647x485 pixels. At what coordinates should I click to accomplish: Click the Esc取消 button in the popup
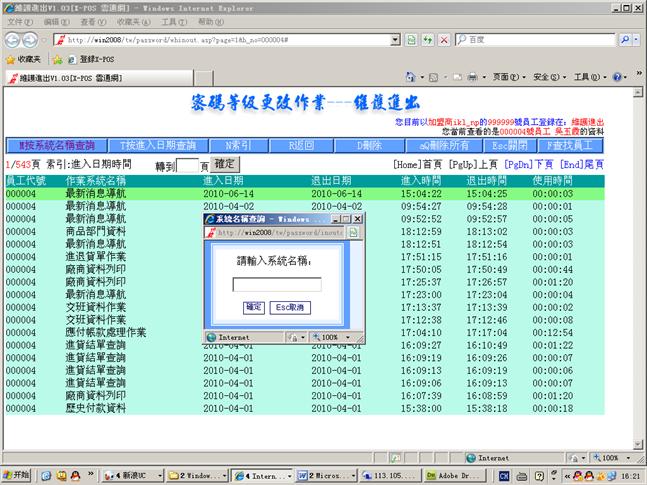click(x=291, y=308)
